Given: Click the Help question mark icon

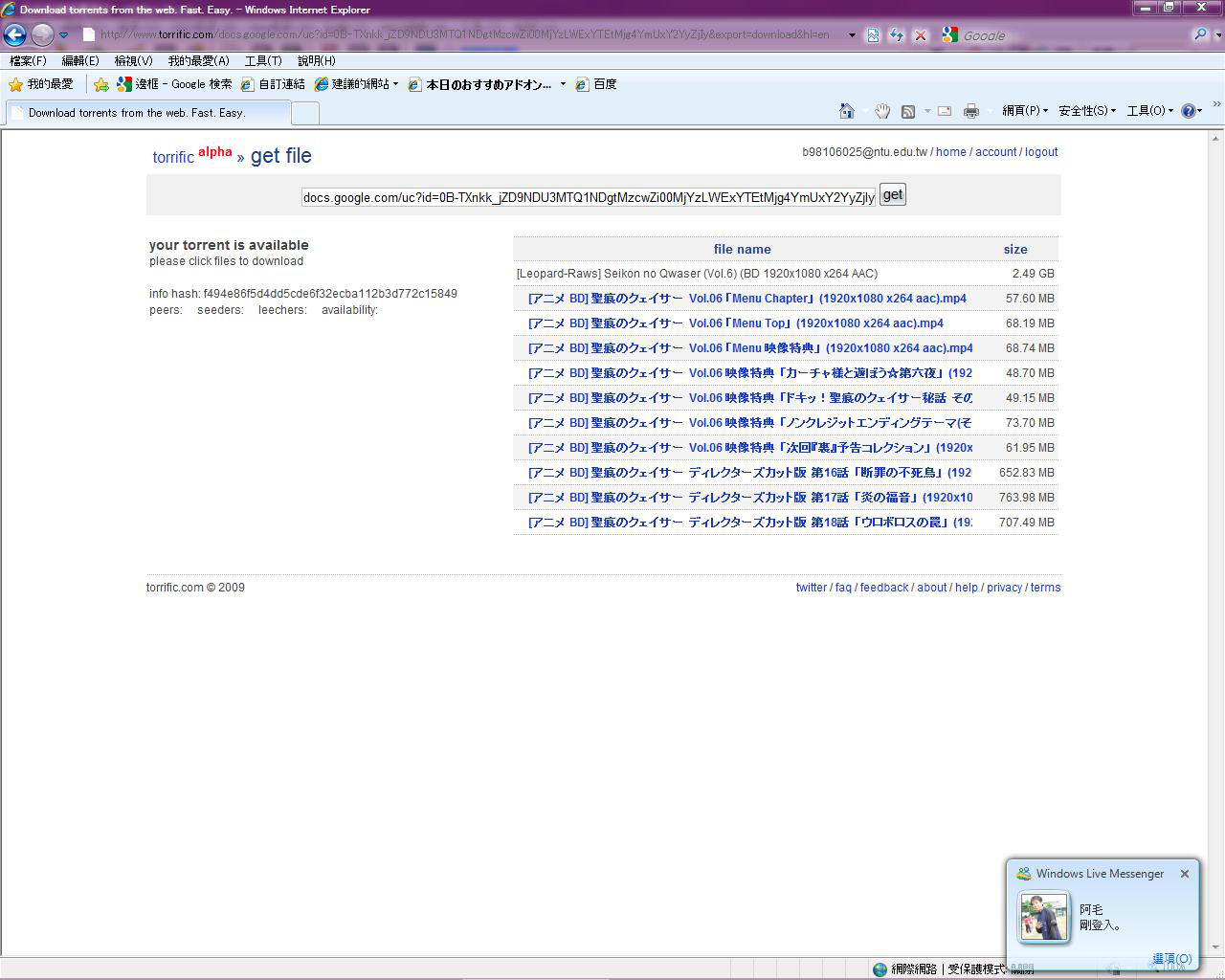Looking at the screenshot, I should pyautogui.click(x=1189, y=111).
